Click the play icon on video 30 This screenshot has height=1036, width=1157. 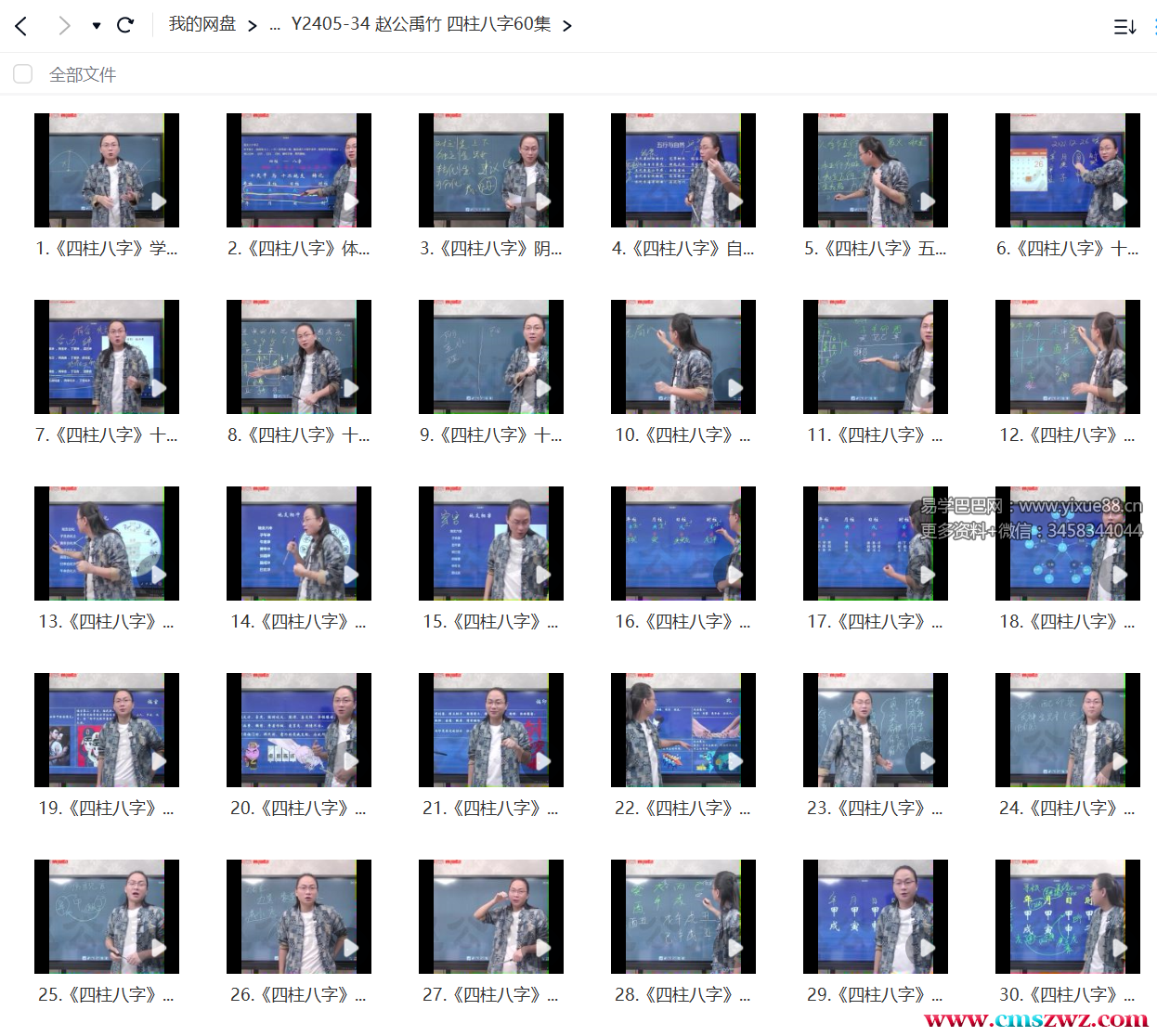click(x=1120, y=948)
